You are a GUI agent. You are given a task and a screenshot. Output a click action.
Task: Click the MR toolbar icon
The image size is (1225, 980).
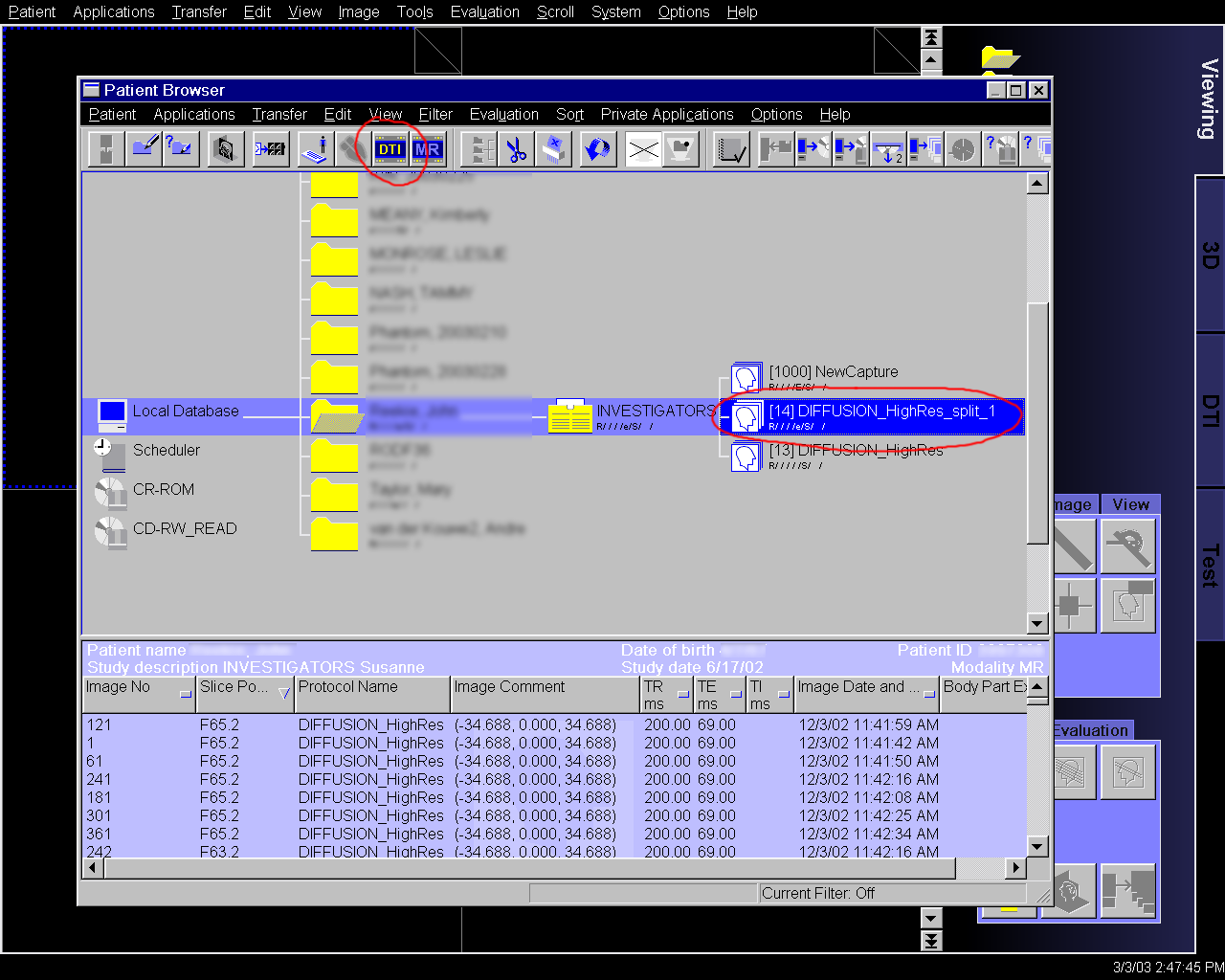point(428,149)
